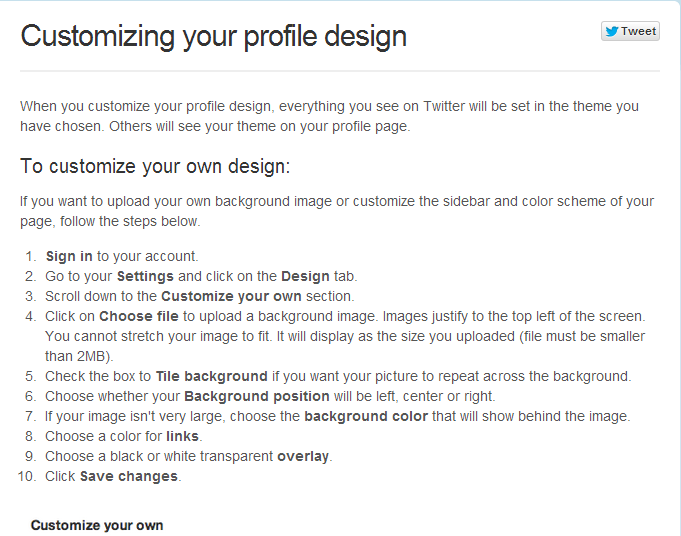Click the Customizing your profile design heading
This screenshot has width=681, height=536.
(214, 36)
